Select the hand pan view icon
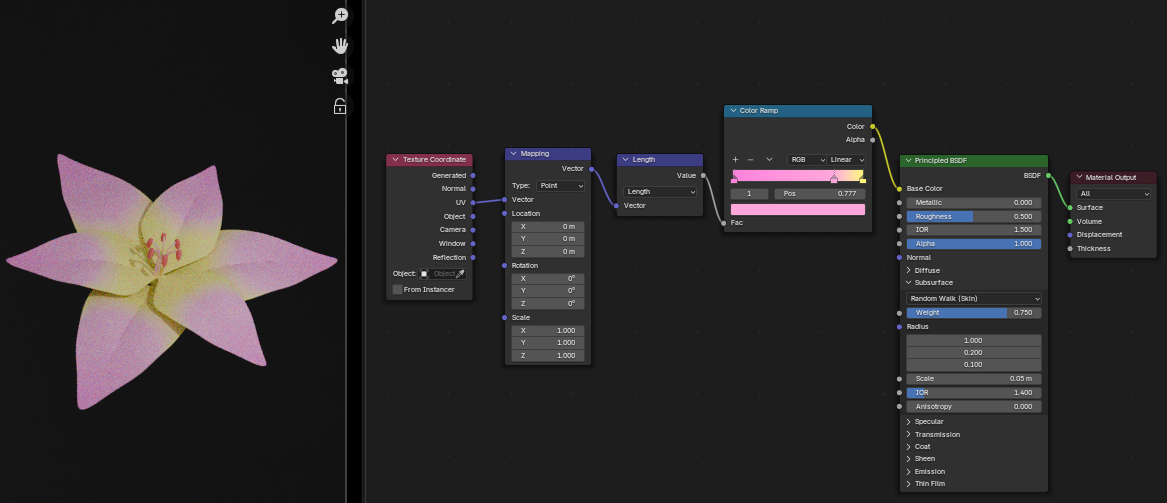This screenshot has width=1167, height=503. (340, 46)
